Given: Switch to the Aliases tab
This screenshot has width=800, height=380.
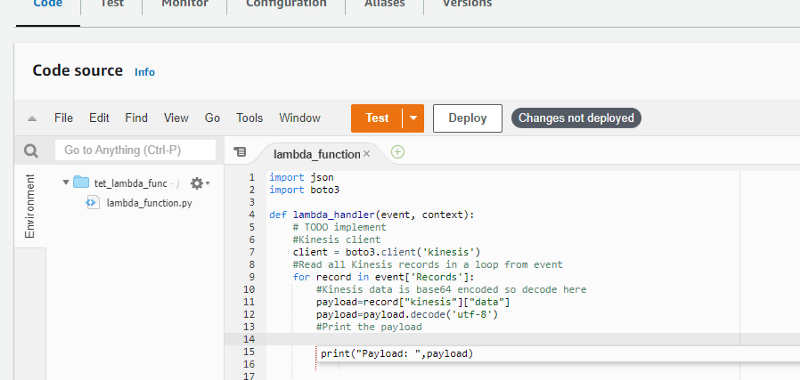Looking at the screenshot, I should pyautogui.click(x=384, y=4).
